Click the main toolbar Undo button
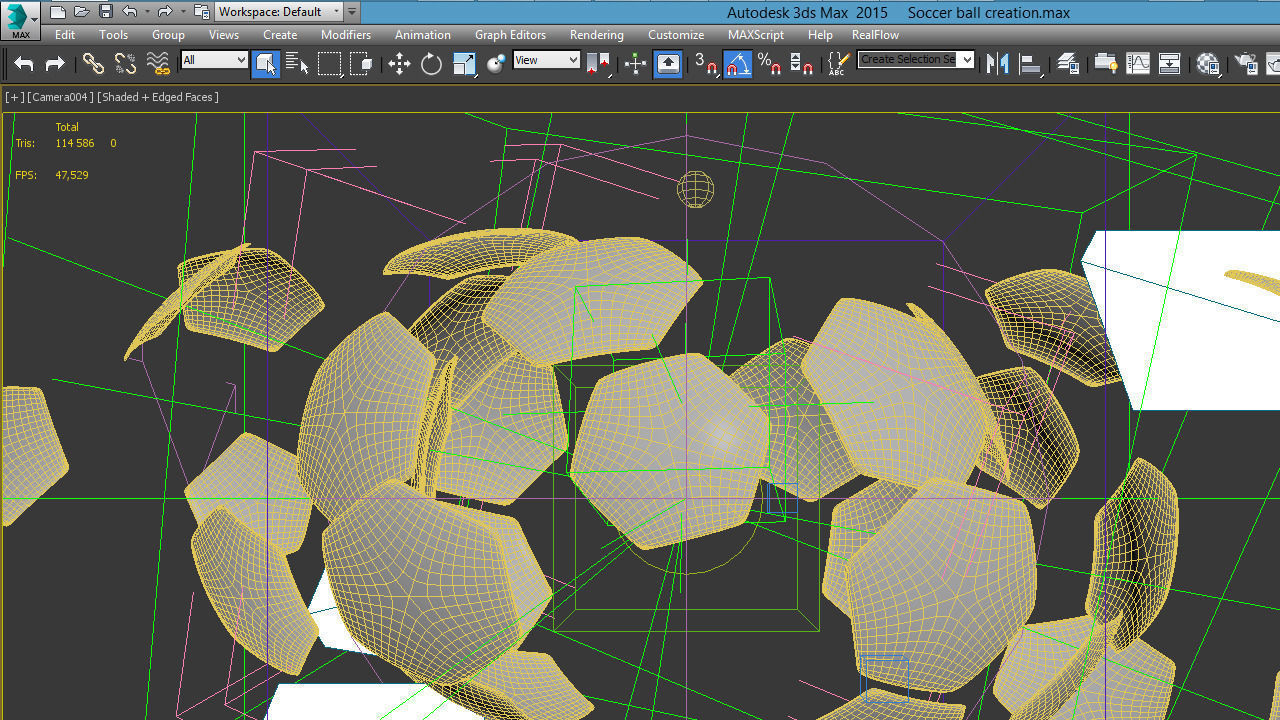This screenshot has height=720, width=1280. tap(24, 64)
